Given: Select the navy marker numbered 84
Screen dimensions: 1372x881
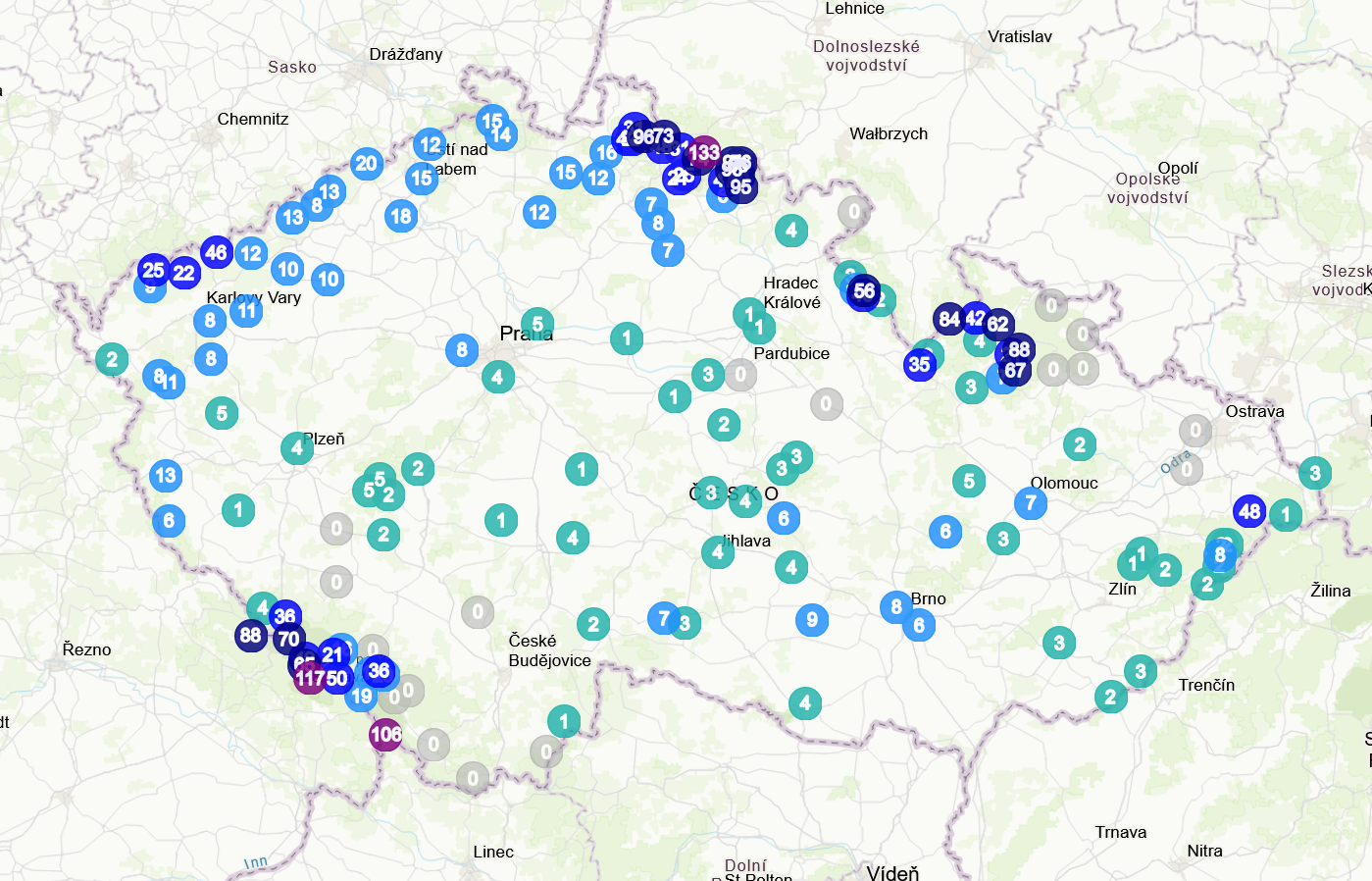Looking at the screenshot, I should (949, 319).
